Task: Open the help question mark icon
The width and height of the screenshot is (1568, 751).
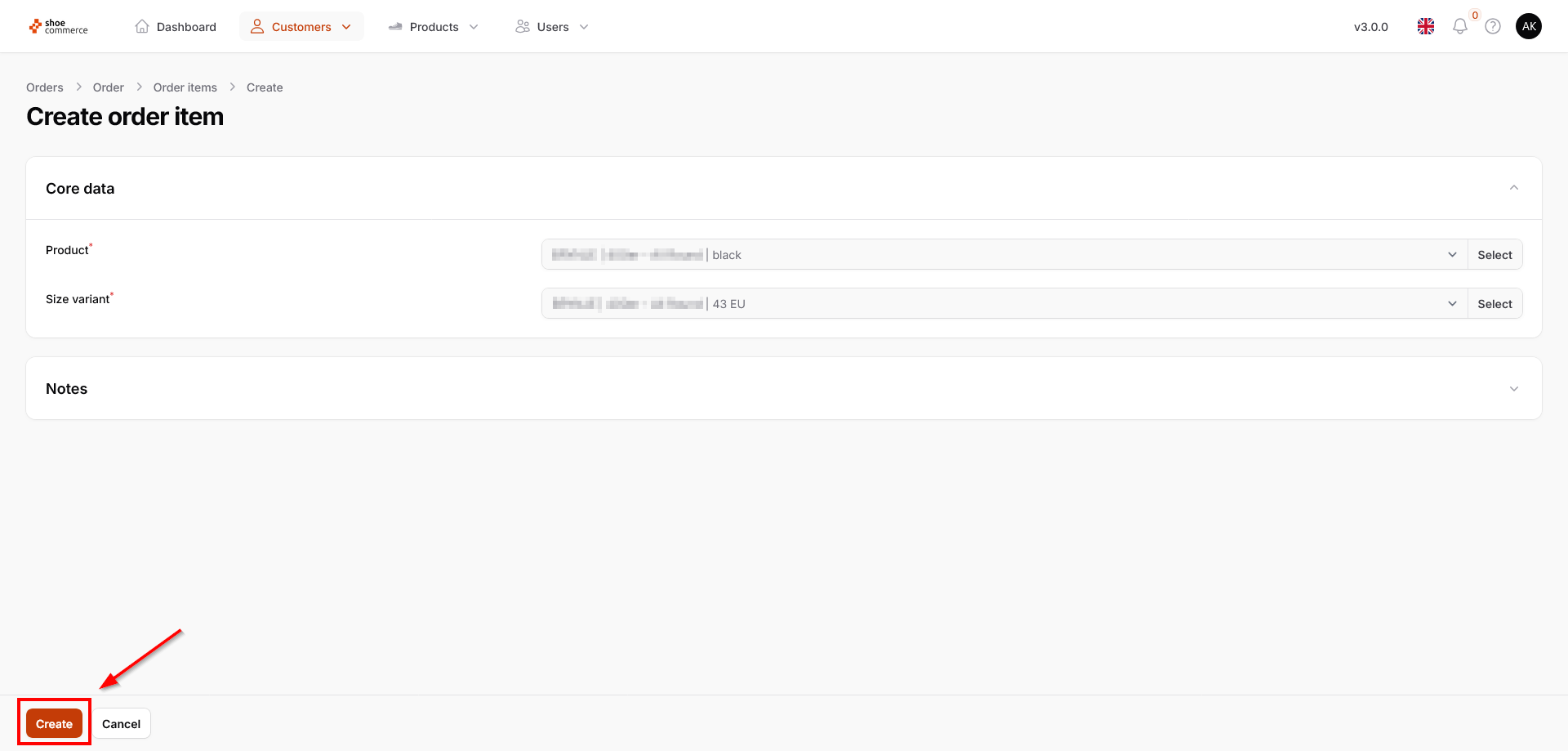Action: click(1493, 26)
